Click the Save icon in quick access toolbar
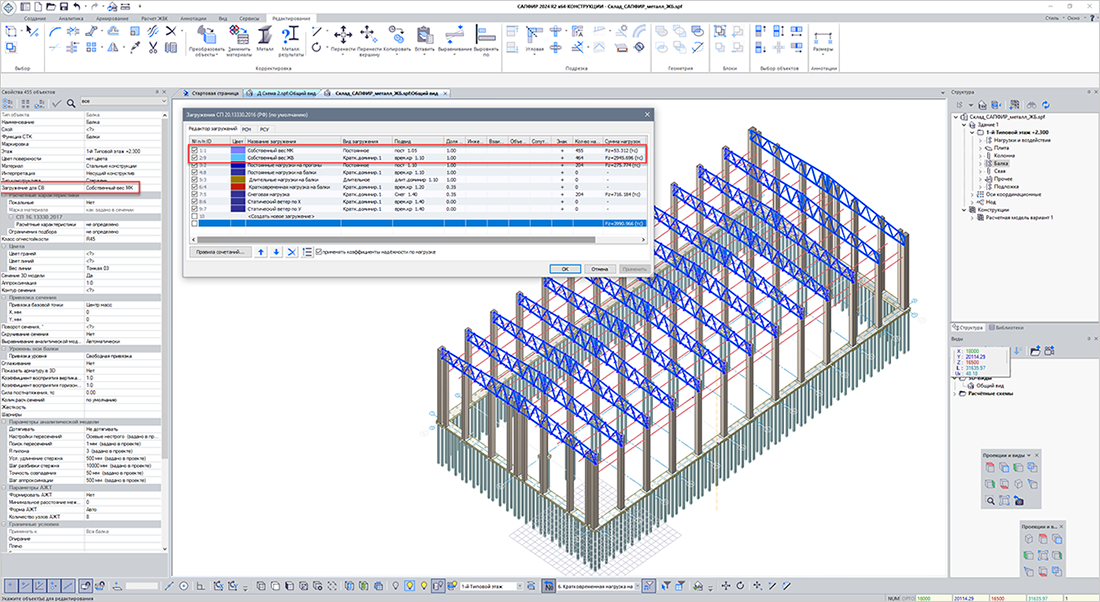1100x602 pixels. coord(64,6)
